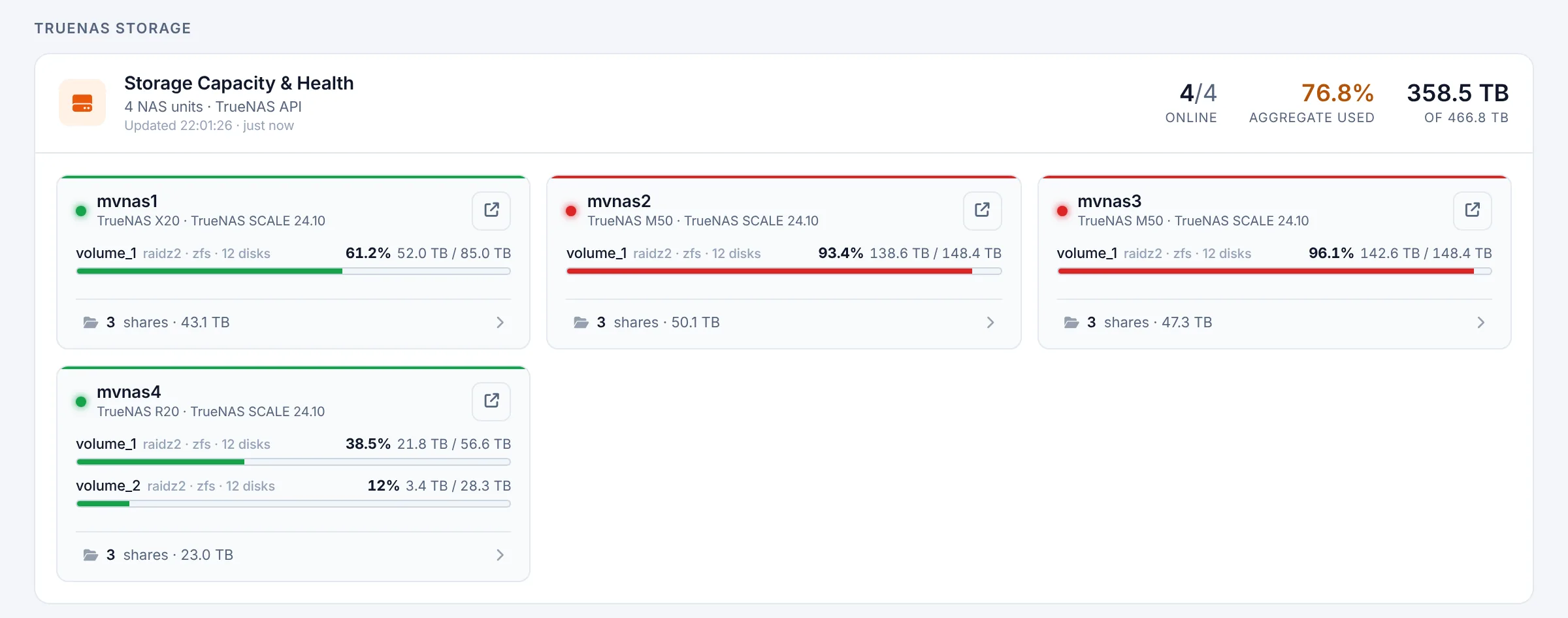Click the mvnas4 shares folder icon
Viewport: 1568px width, 618px height.
point(91,555)
